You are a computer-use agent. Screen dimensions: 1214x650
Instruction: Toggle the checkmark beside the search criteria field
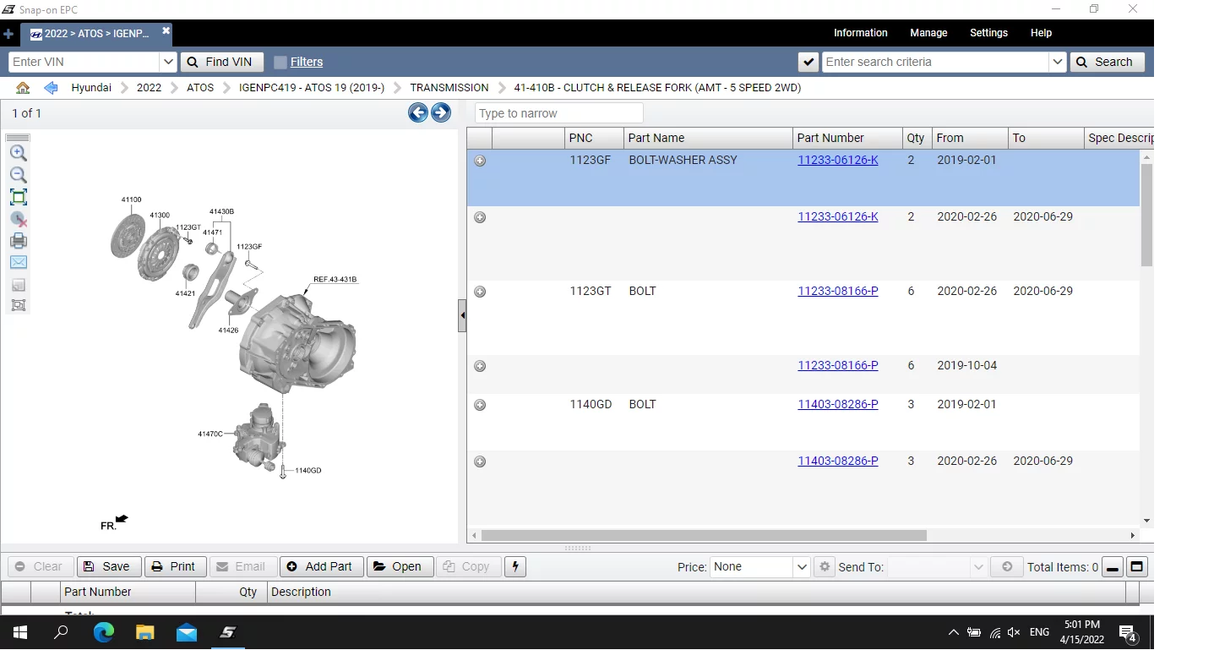(809, 62)
